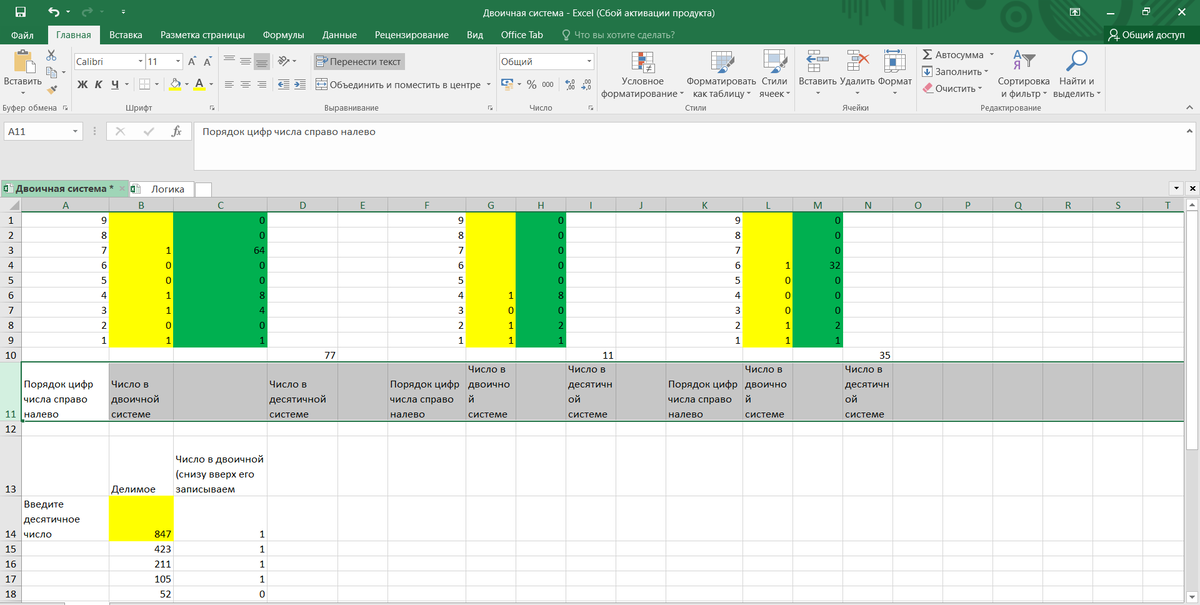Click Decrease Indent icon

point(283,84)
